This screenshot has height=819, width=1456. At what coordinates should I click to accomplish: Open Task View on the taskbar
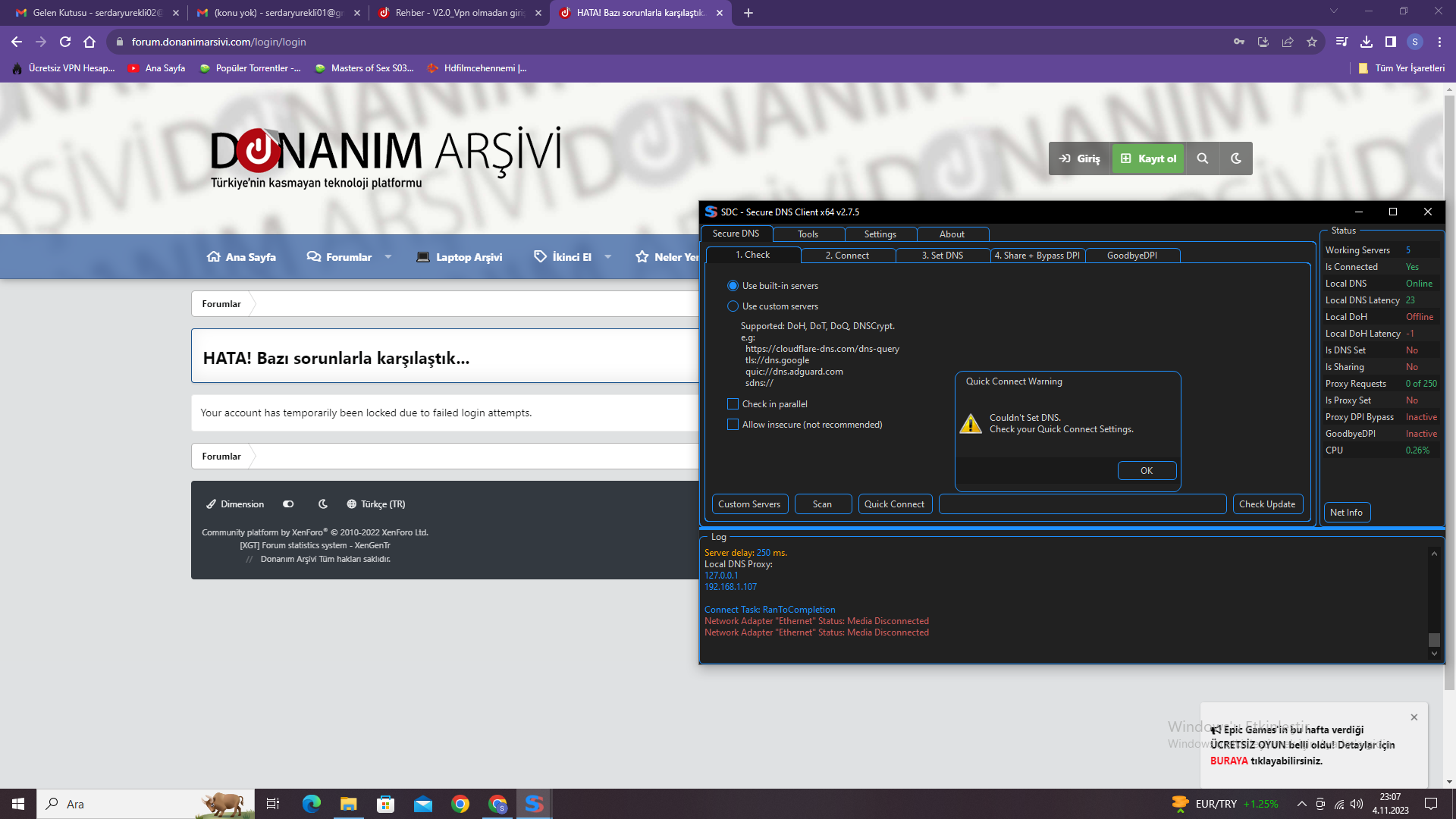coord(273,804)
